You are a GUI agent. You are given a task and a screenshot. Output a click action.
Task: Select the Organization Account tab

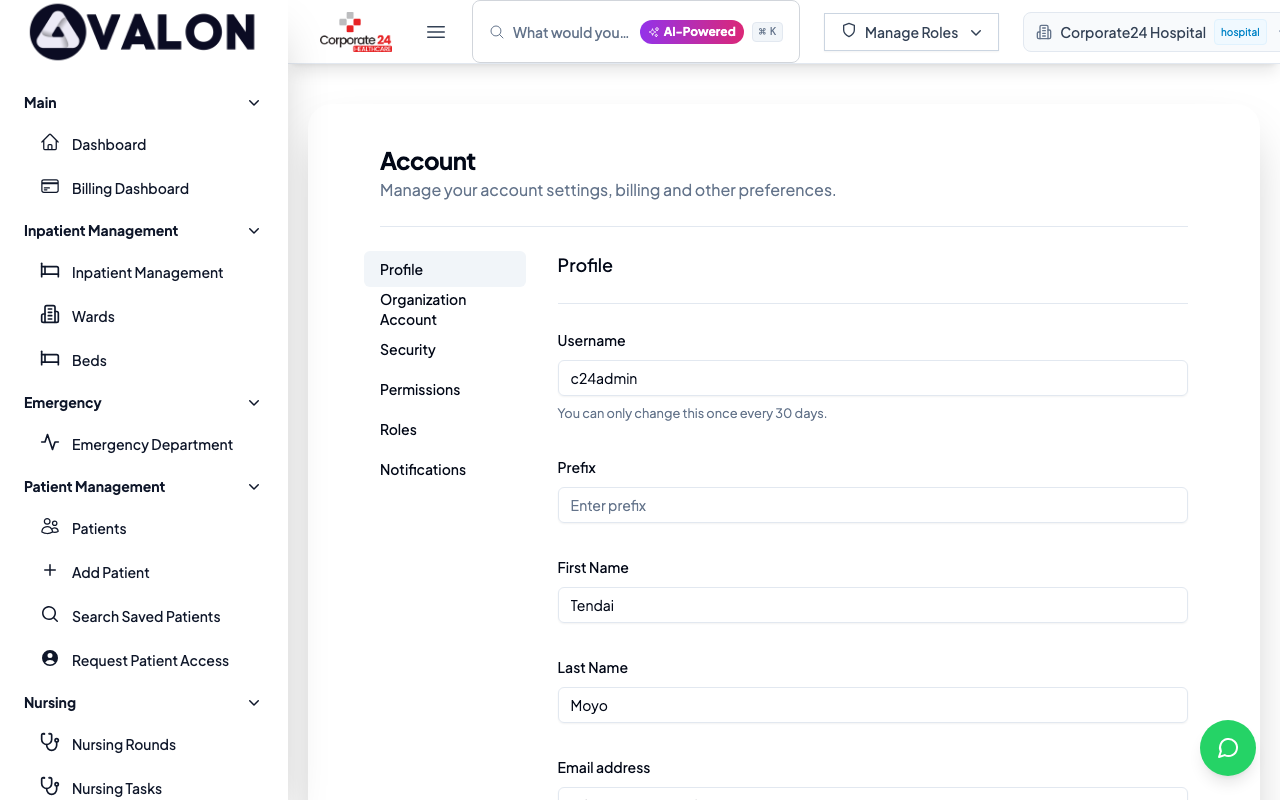pyautogui.click(x=423, y=310)
